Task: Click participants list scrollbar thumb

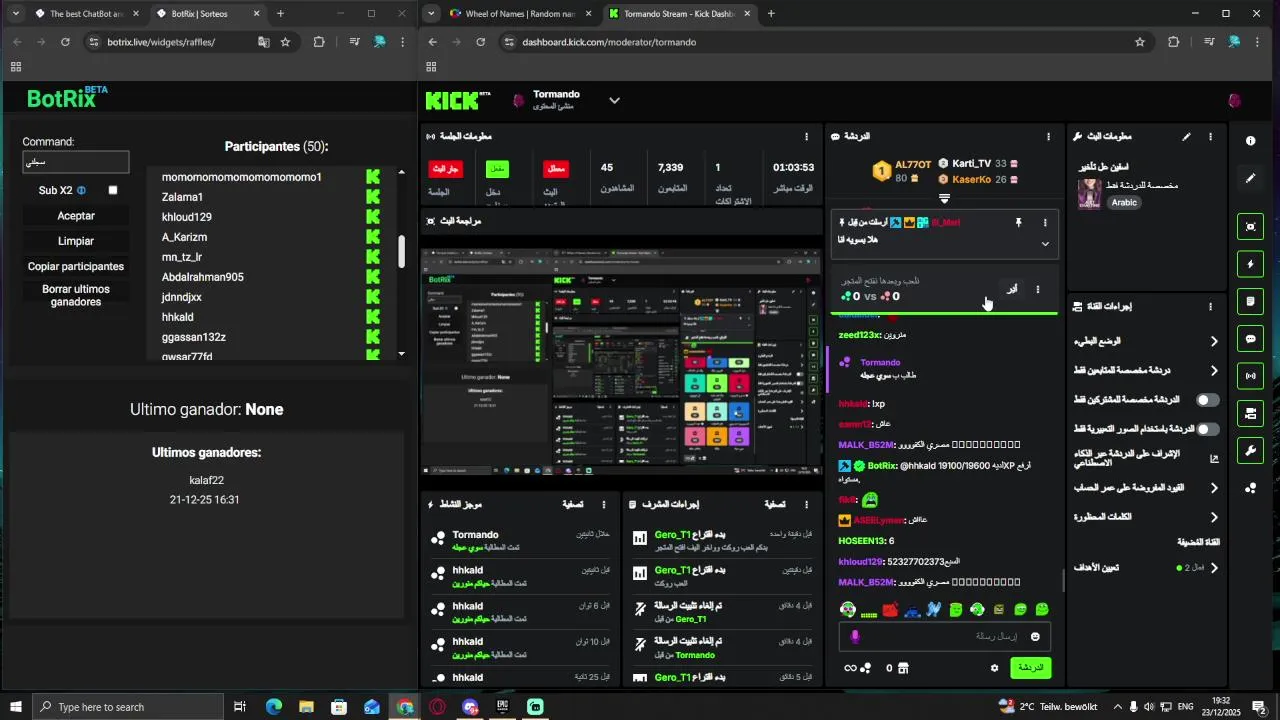Action: tap(402, 252)
